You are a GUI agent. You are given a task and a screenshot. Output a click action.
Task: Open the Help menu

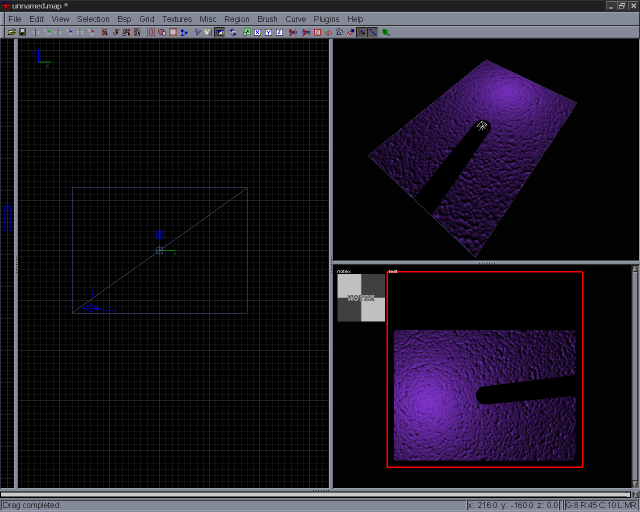coord(355,19)
